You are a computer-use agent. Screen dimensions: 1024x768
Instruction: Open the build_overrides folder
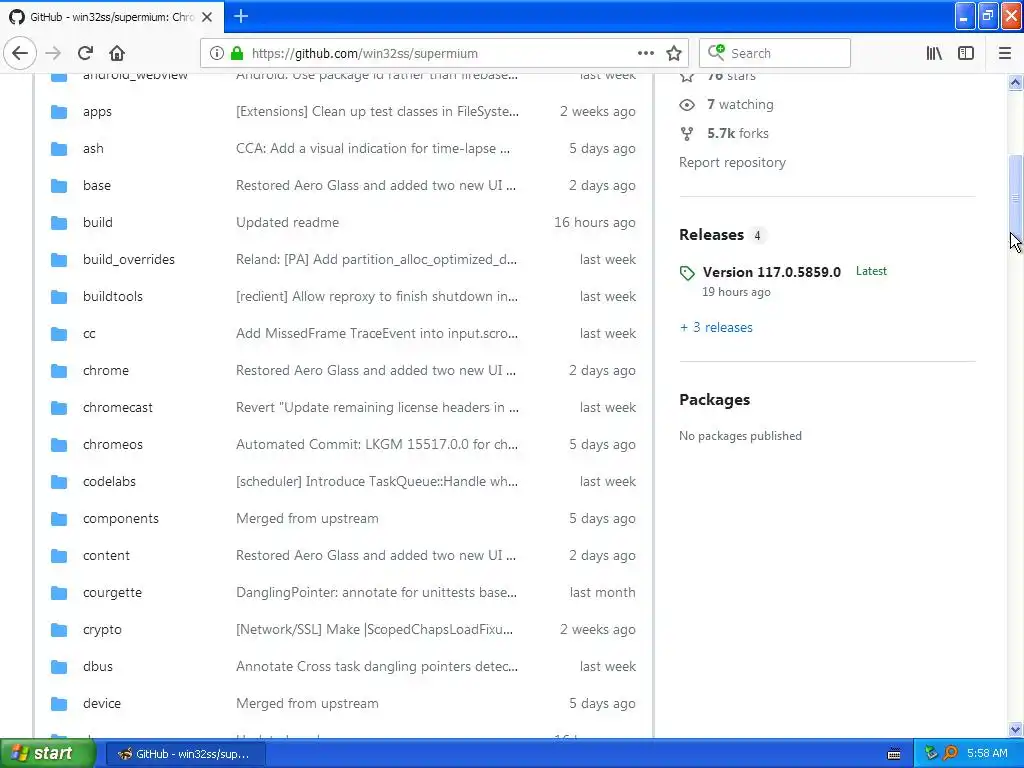coord(129,259)
